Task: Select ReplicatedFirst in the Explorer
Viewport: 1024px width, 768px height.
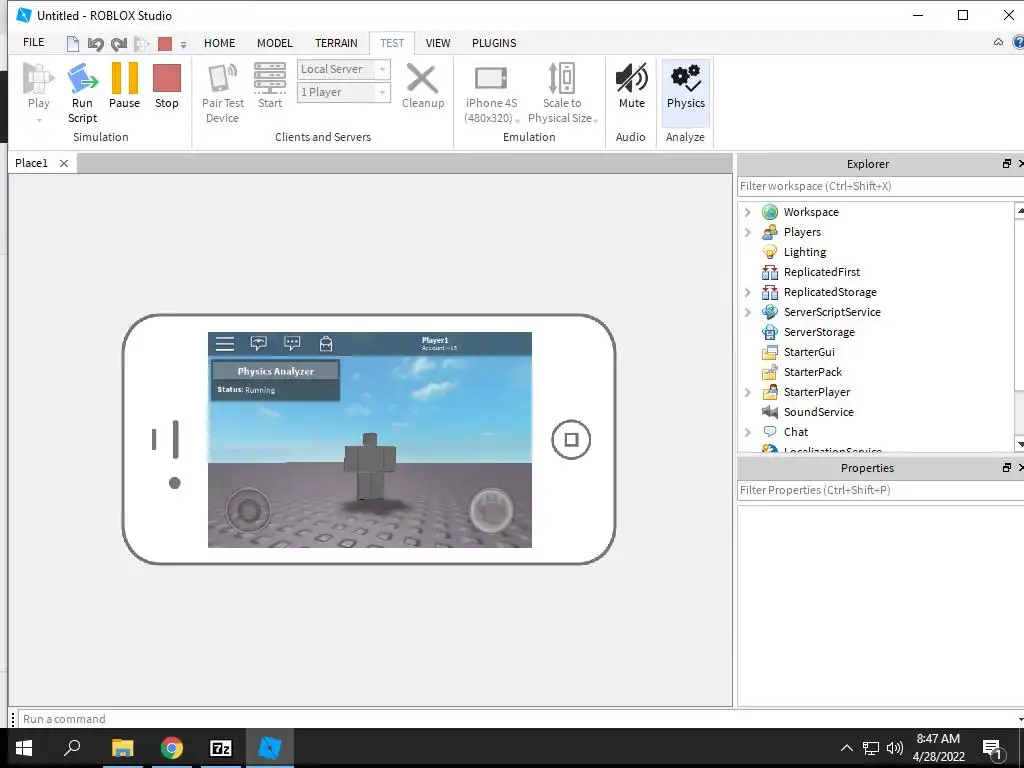Action: tap(822, 272)
